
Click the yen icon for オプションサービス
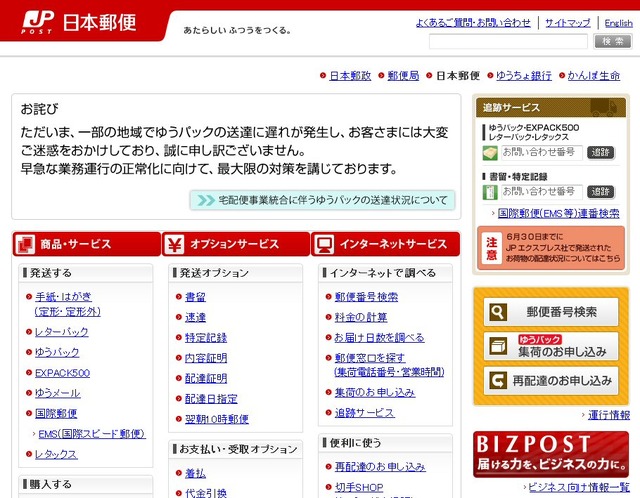(x=174, y=244)
